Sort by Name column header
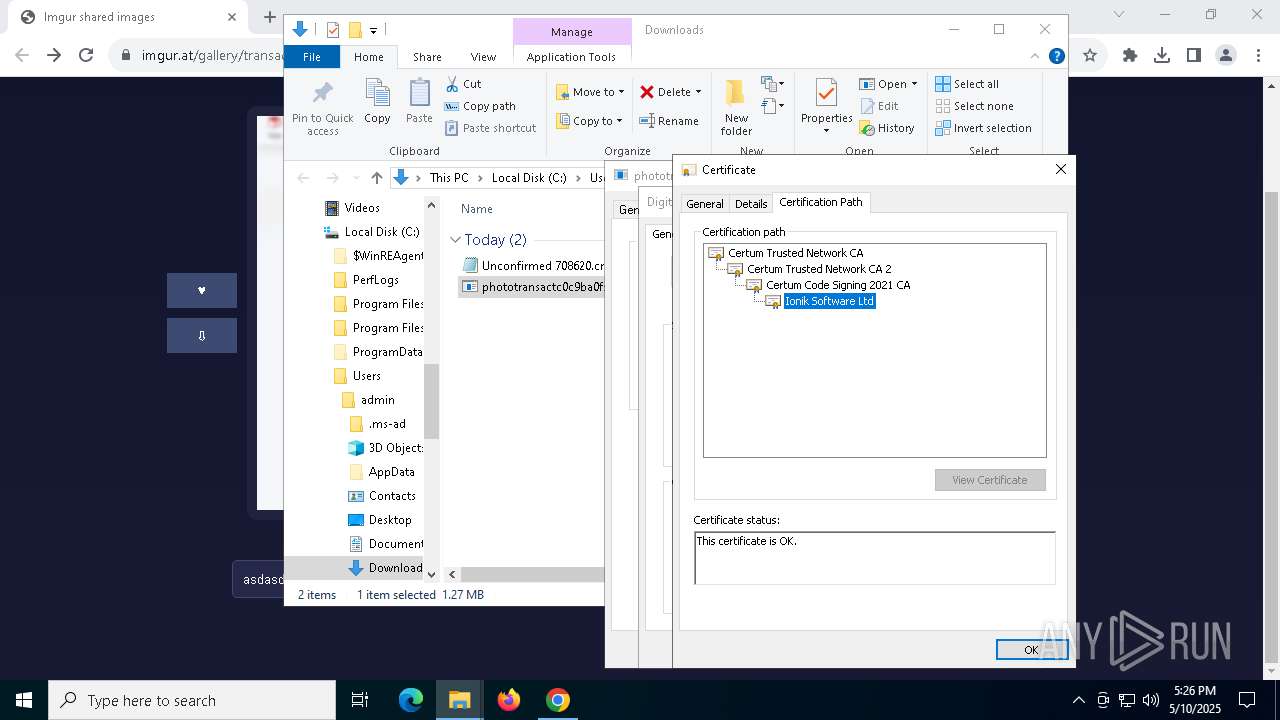The image size is (1280, 720). (x=477, y=209)
